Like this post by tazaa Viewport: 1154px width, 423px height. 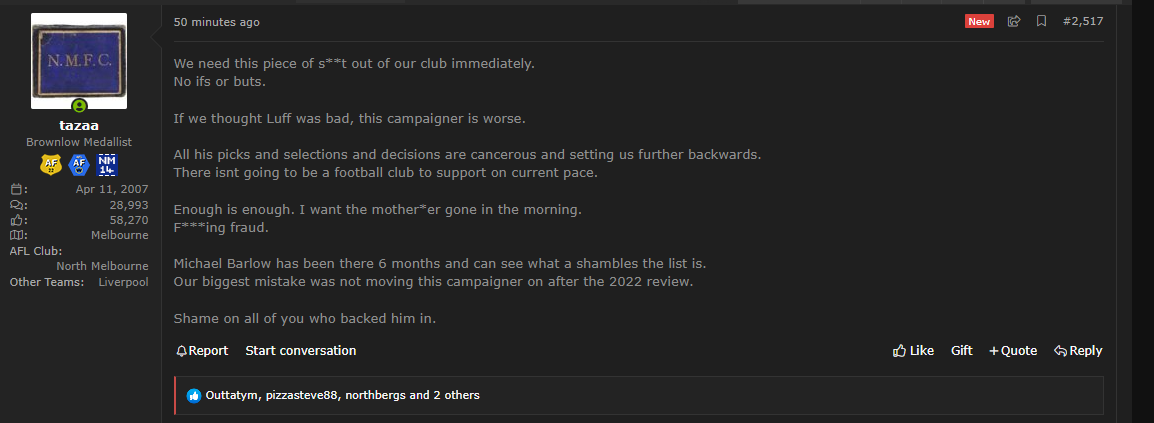click(913, 351)
